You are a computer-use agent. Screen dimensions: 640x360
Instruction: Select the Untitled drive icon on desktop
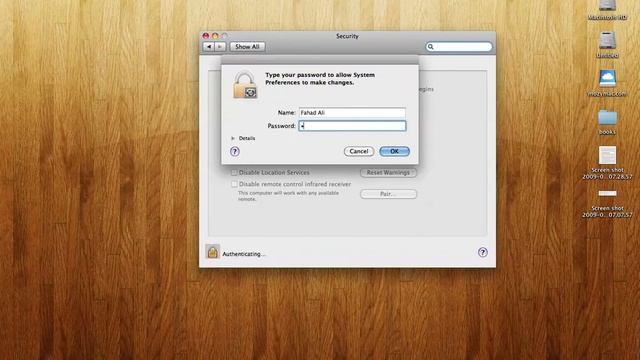click(x=607, y=41)
